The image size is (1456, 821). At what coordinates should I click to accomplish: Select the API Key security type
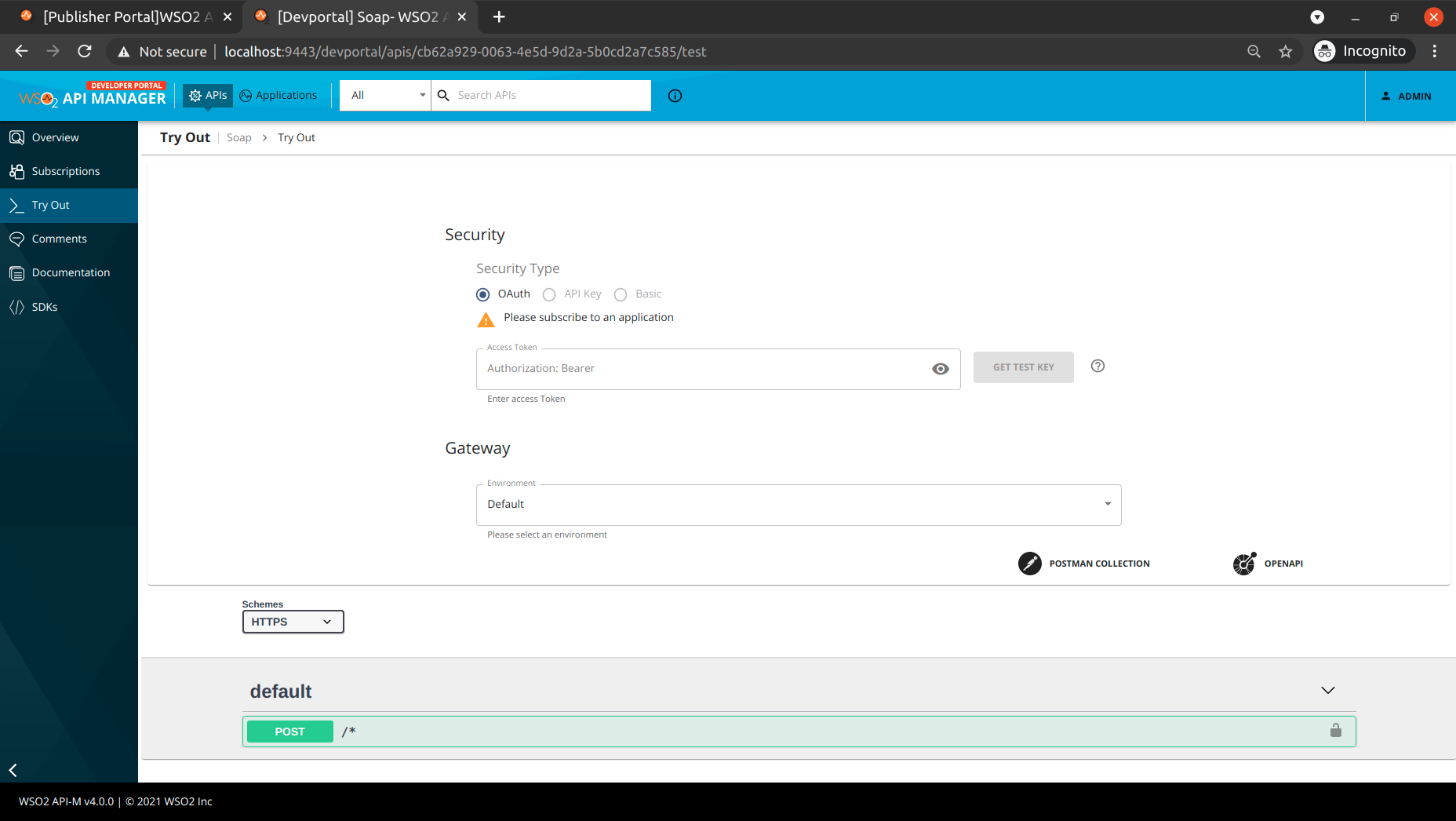548,294
